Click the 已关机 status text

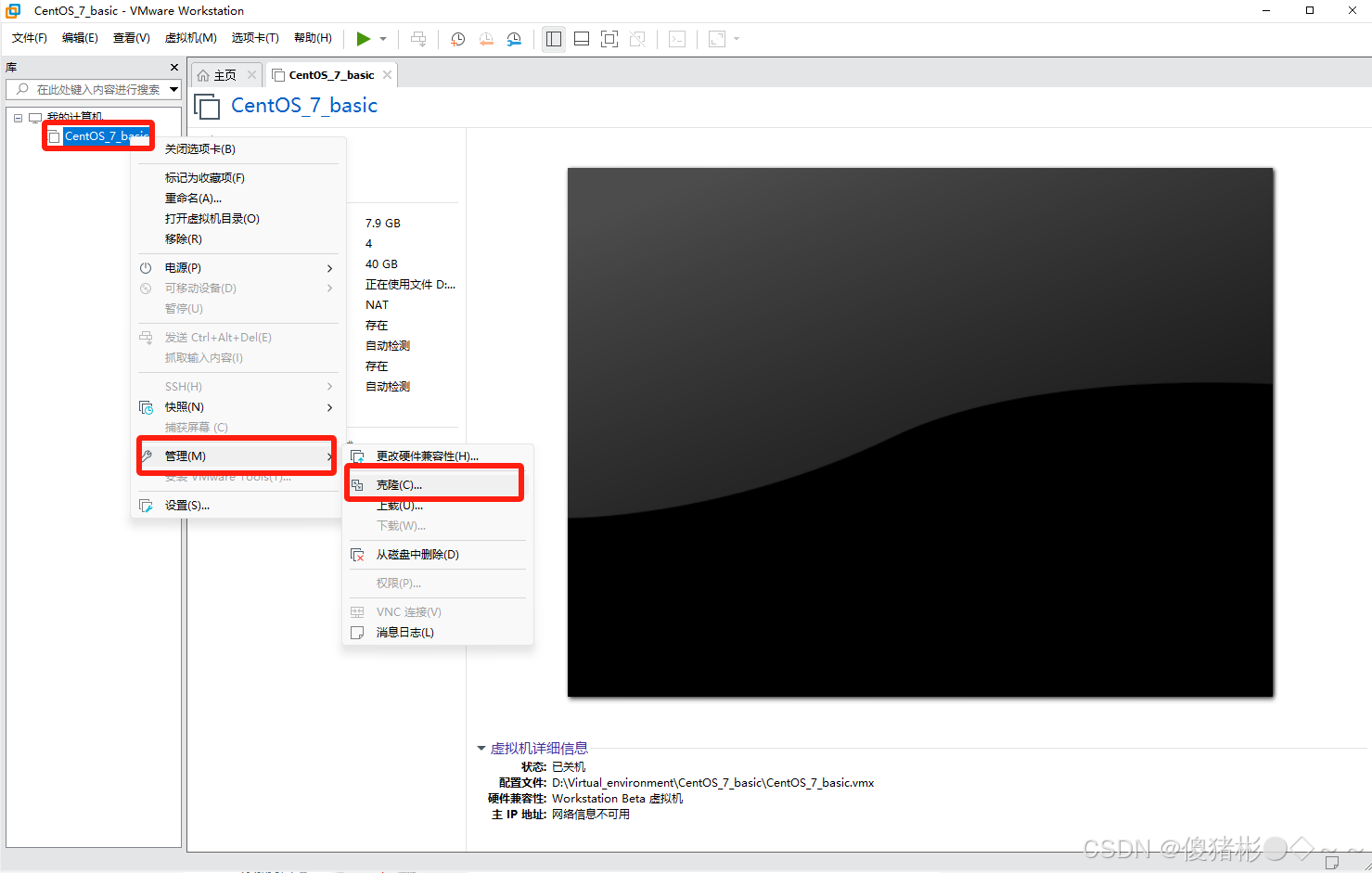pyautogui.click(x=569, y=767)
